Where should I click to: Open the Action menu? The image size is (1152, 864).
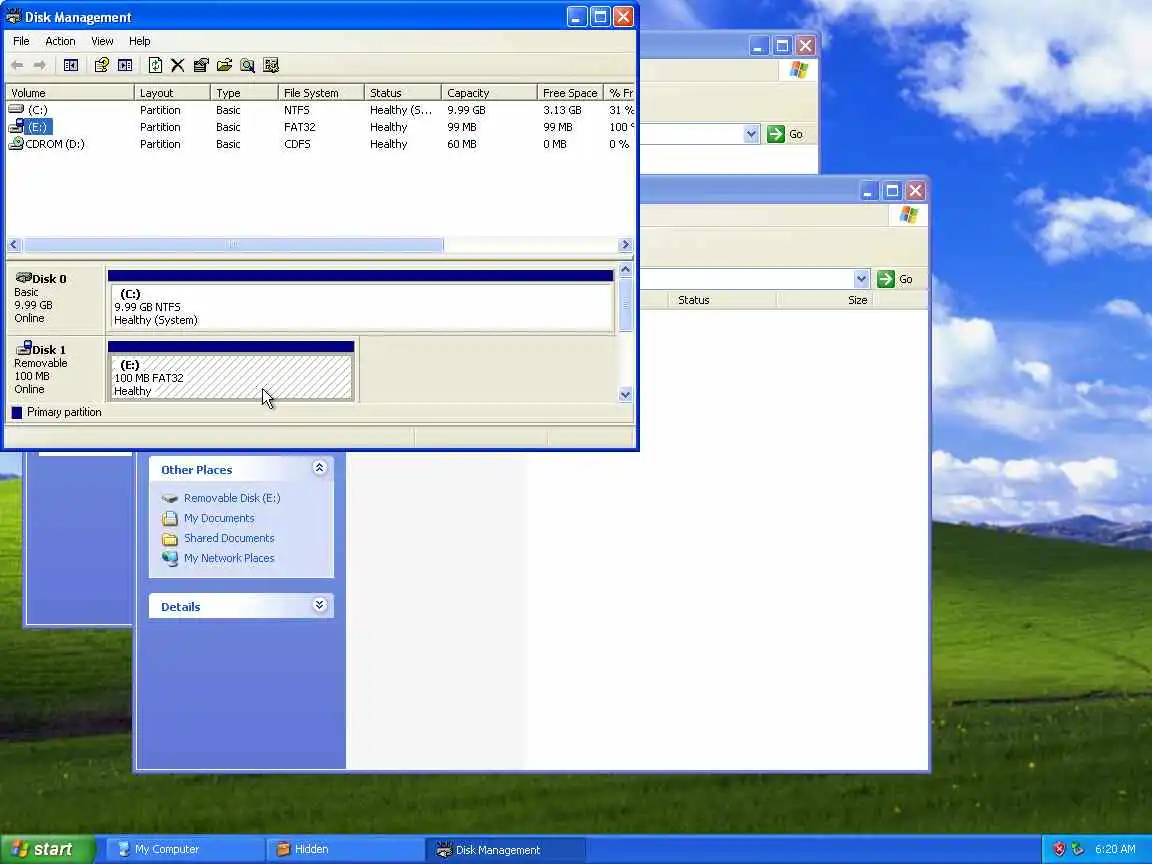point(60,41)
